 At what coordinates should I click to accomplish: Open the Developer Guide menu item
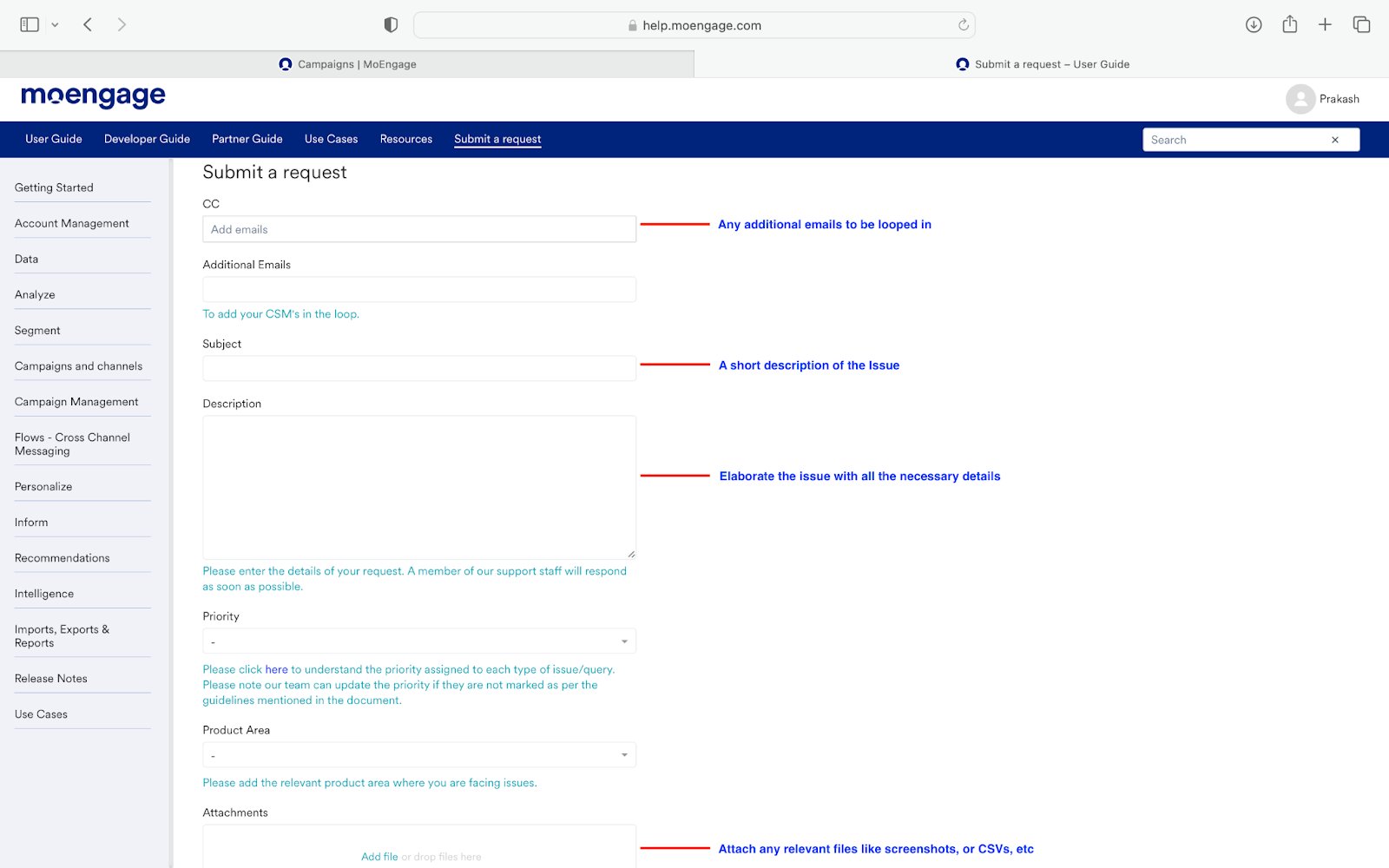coord(147,139)
